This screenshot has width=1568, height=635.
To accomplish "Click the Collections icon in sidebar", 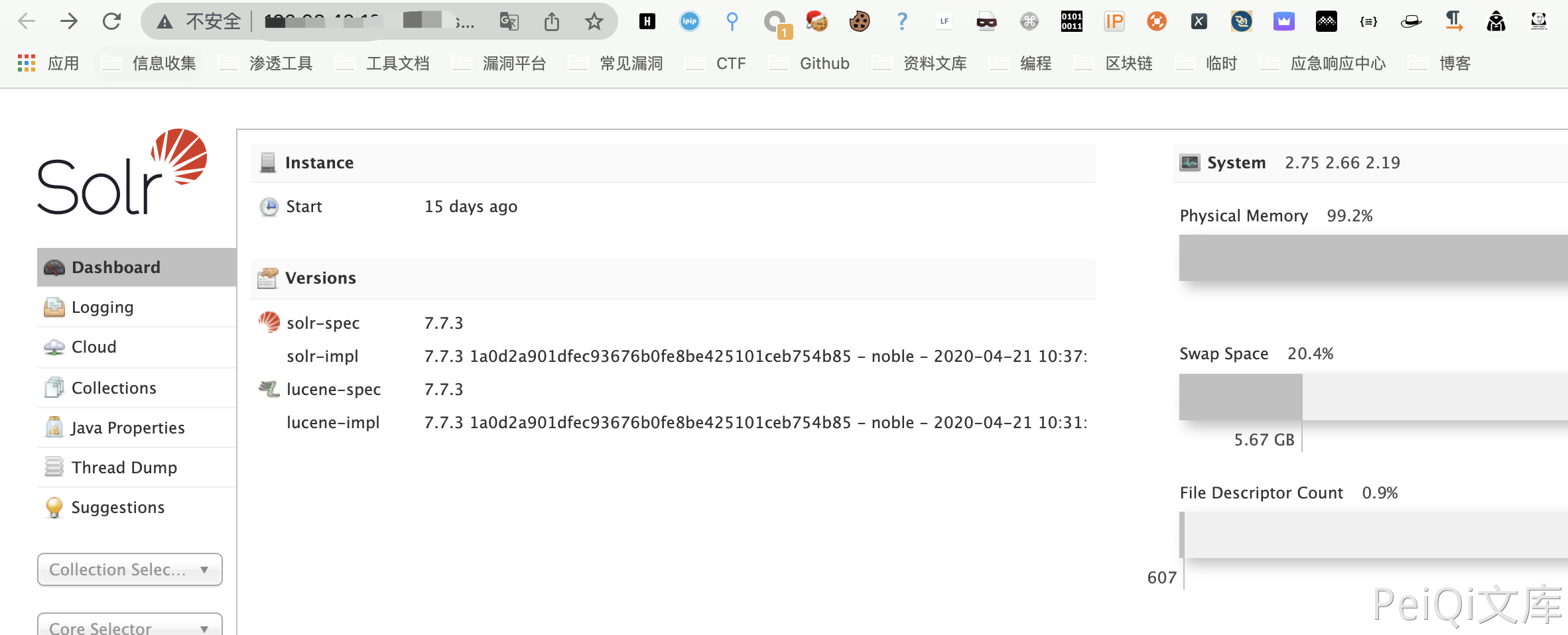I will [54, 388].
